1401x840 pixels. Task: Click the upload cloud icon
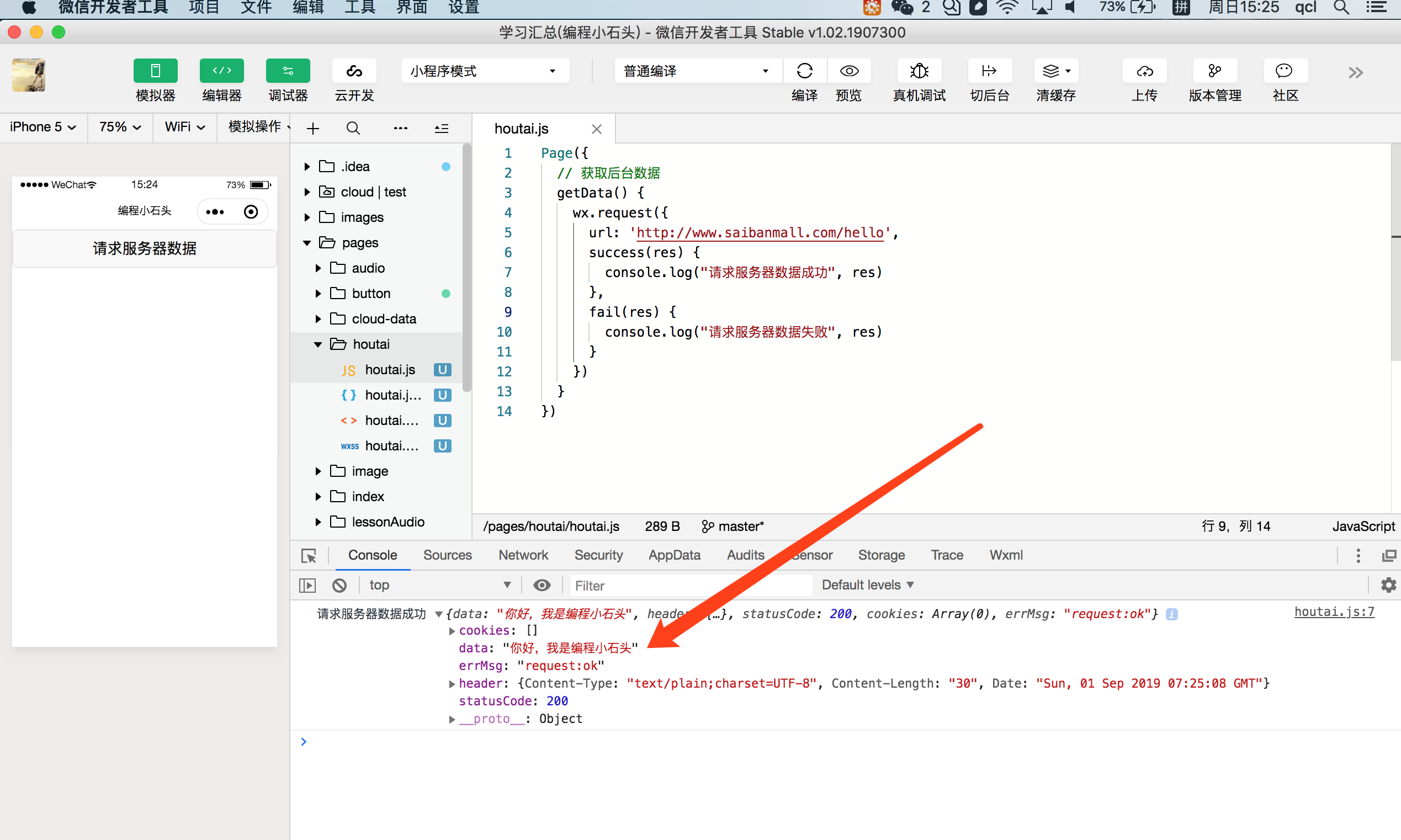[1144, 71]
